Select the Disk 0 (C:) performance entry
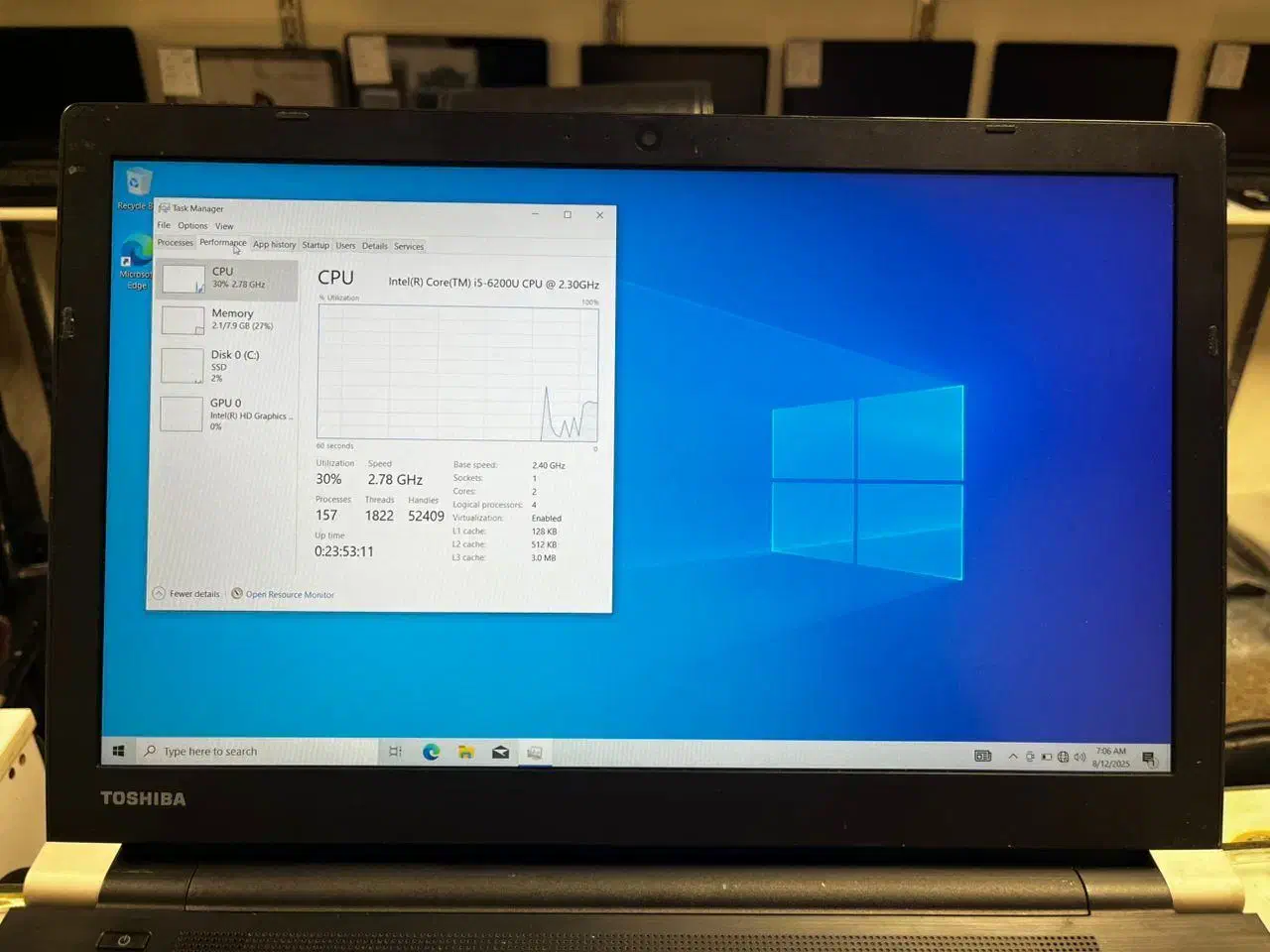Viewport: 1270px width, 952px height. 227,365
